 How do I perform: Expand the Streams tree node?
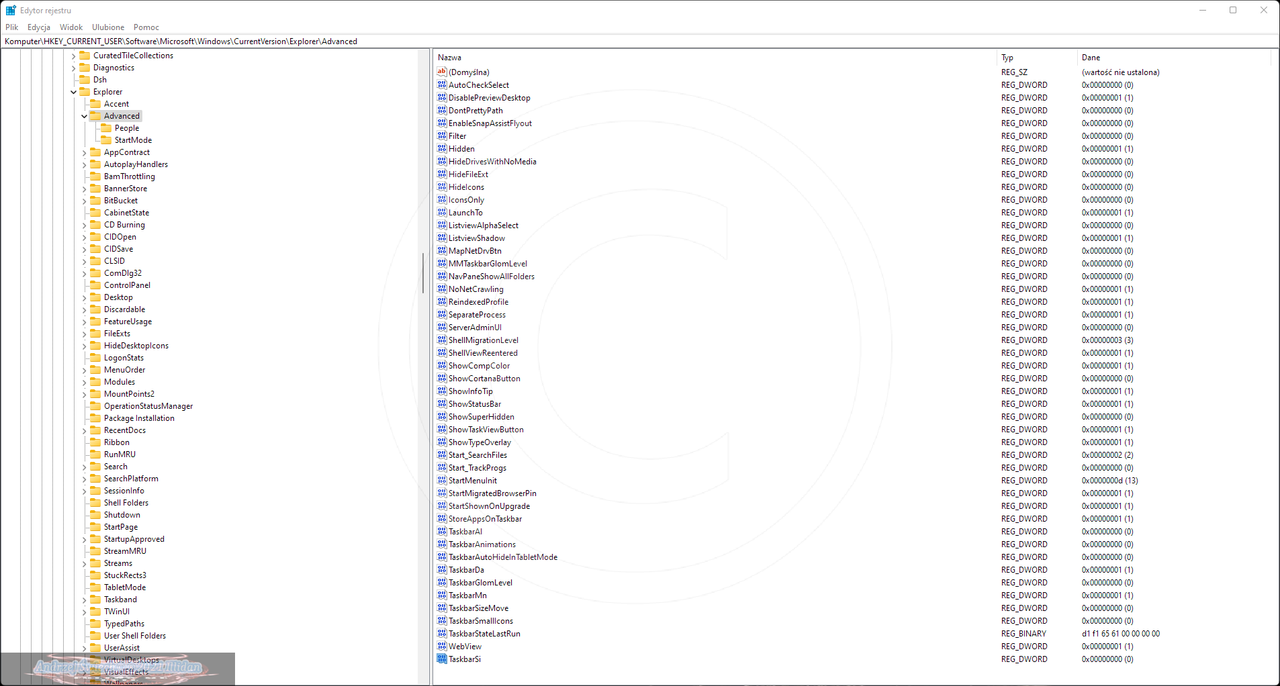(x=85, y=563)
